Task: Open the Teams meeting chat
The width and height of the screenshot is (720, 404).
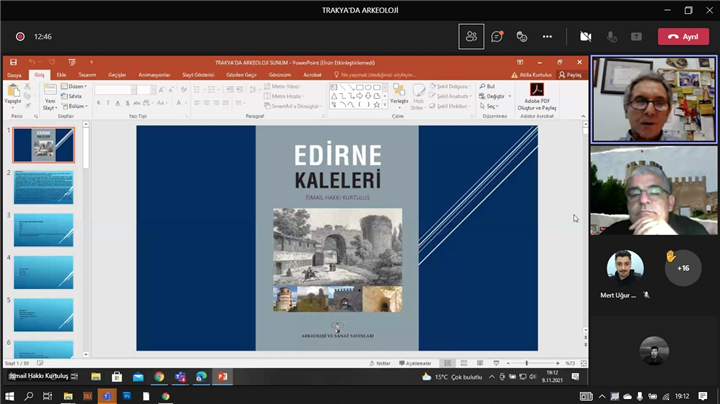Action: coord(497,37)
